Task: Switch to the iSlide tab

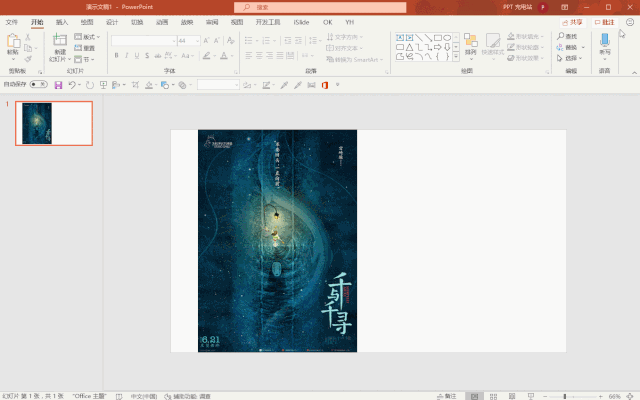Action: tap(301, 21)
